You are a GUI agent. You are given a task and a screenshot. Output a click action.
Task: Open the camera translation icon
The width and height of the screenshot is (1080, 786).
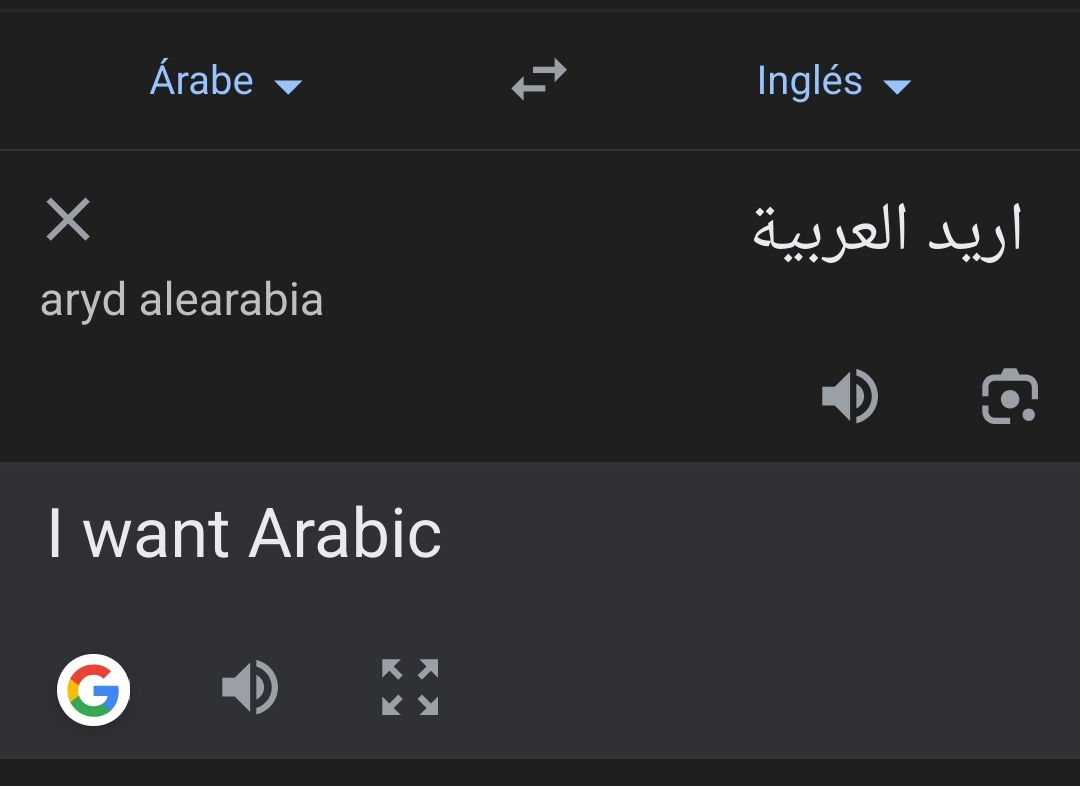tap(1009, 396)
